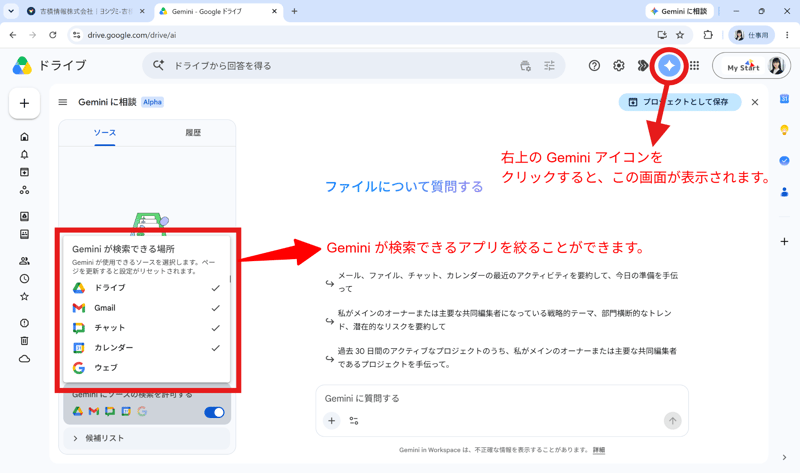Open the help question mark icon
The image size is (800, 473).
click(x=594, y=65)
